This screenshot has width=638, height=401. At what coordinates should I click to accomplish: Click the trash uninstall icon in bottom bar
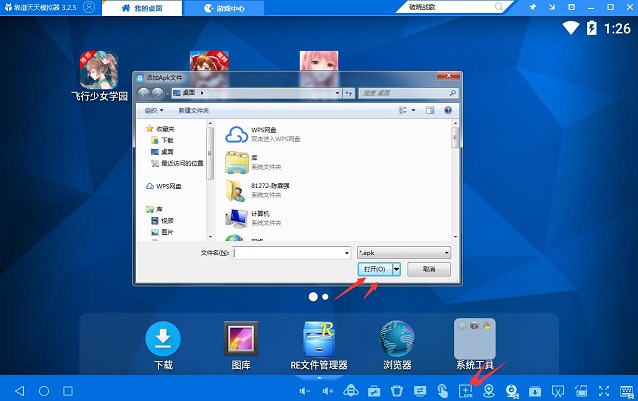[397, 391]
